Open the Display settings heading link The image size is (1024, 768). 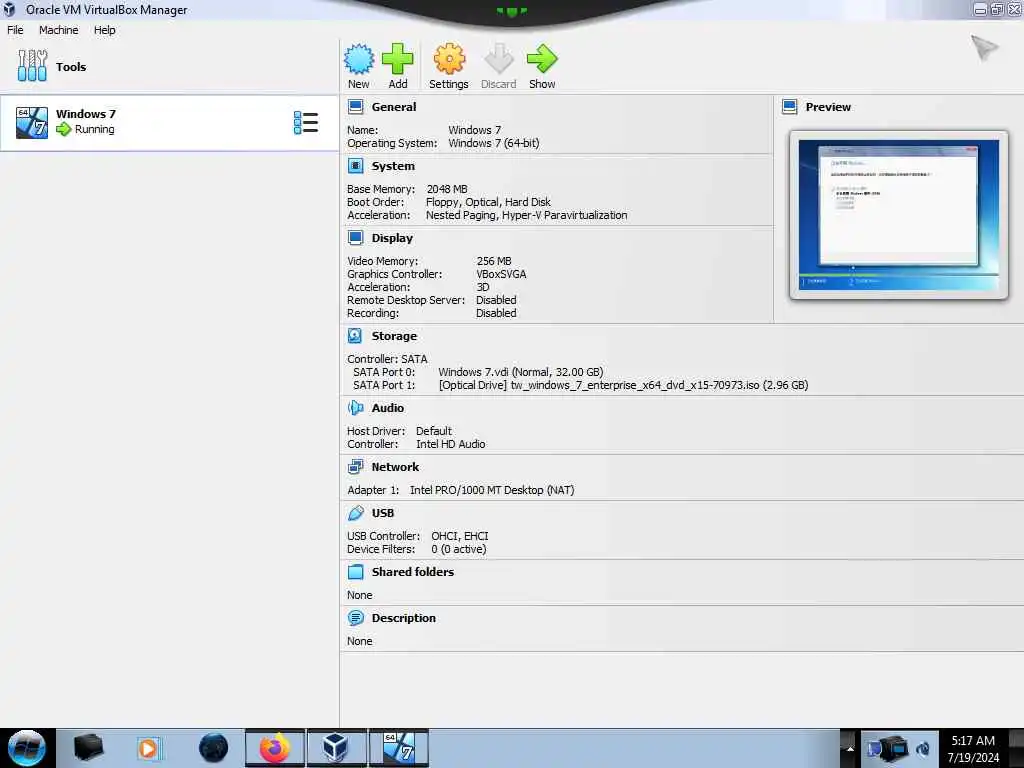tap(392, 238)
